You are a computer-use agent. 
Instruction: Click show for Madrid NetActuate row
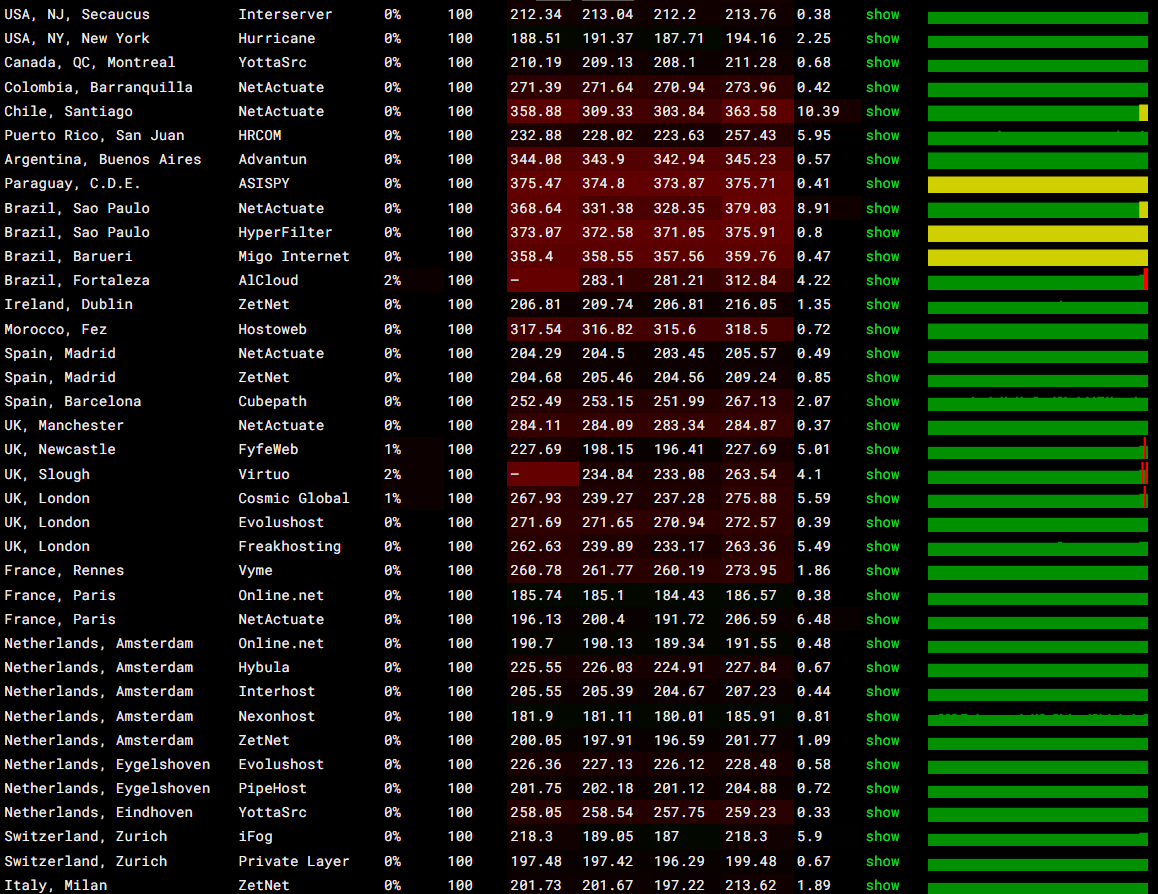(883, 354)
